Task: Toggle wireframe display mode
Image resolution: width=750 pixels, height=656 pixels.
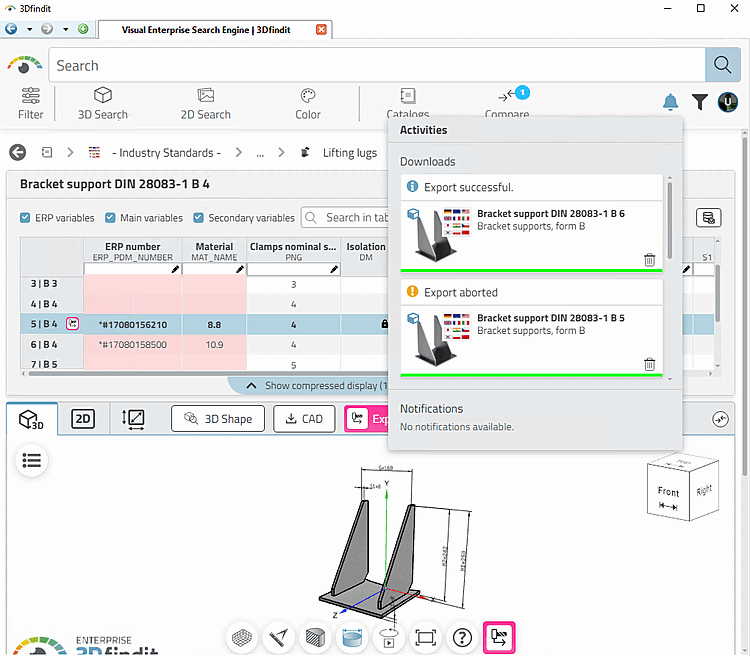Action: click(242, 637)
